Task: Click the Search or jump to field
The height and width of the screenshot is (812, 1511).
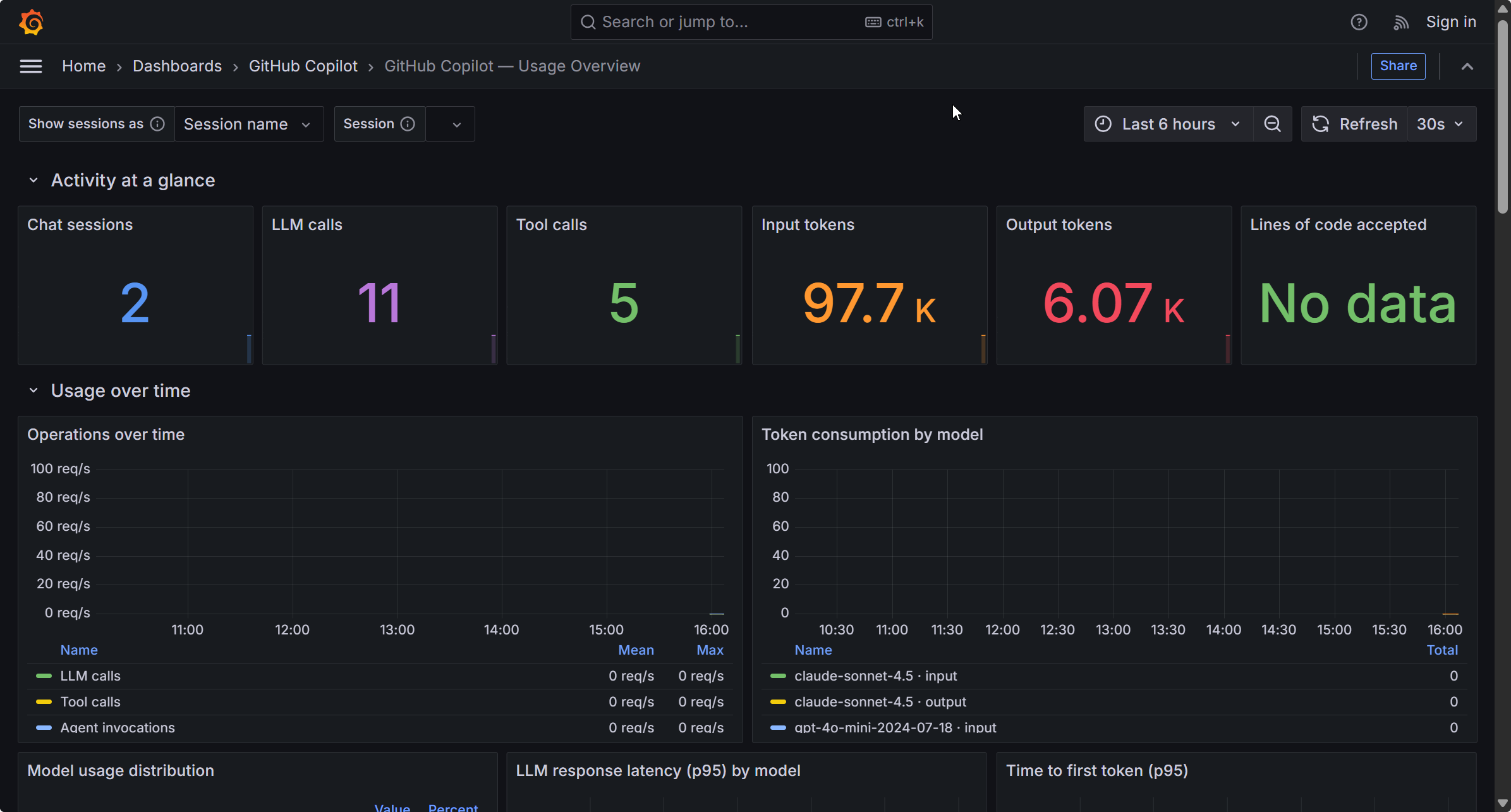Action: (x=751, y=22)
